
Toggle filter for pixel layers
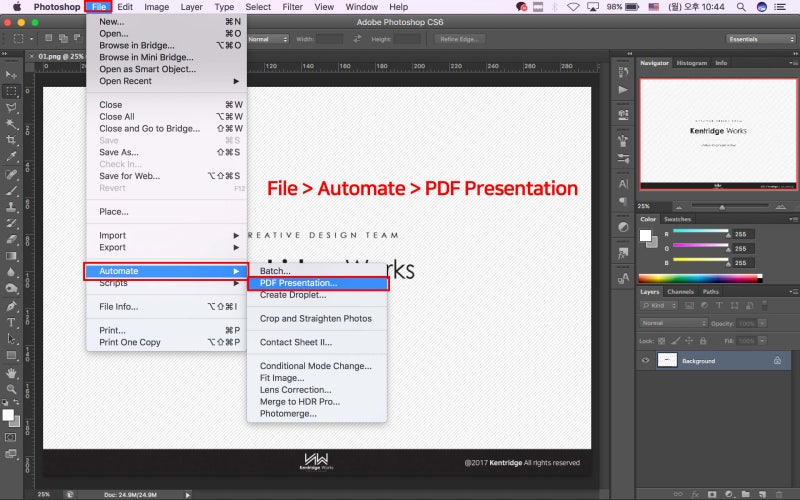point(689,306)
